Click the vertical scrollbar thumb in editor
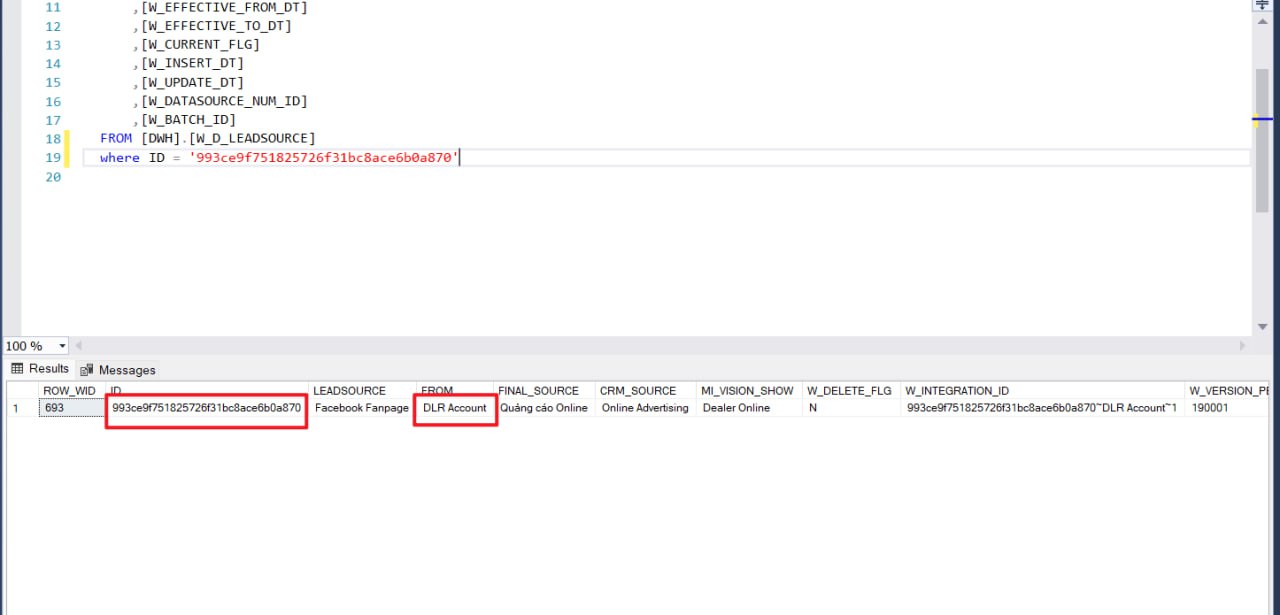This screenshot has width=1280, height=615. pyautogui.click(x=1262, y=140)
